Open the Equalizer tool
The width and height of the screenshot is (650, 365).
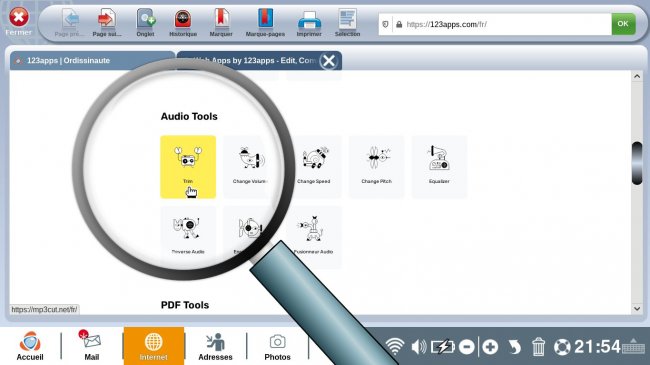pos(439,167)
